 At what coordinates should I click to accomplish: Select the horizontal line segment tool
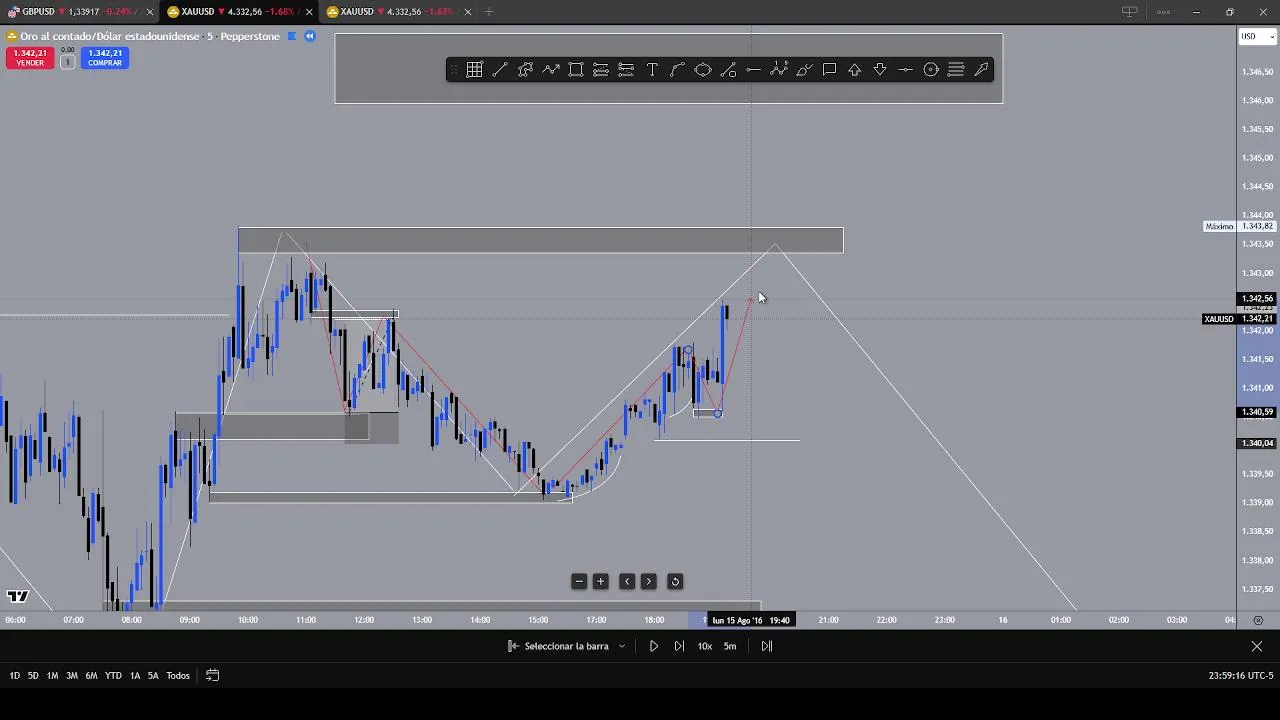753,70
